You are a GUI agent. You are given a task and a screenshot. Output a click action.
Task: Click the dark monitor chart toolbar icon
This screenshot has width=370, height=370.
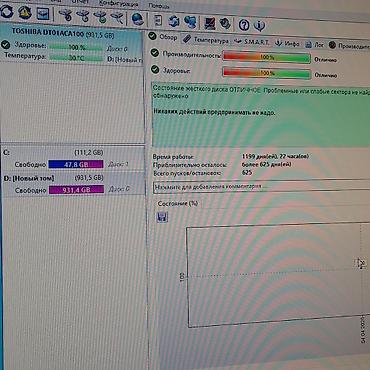coord(210,23)
